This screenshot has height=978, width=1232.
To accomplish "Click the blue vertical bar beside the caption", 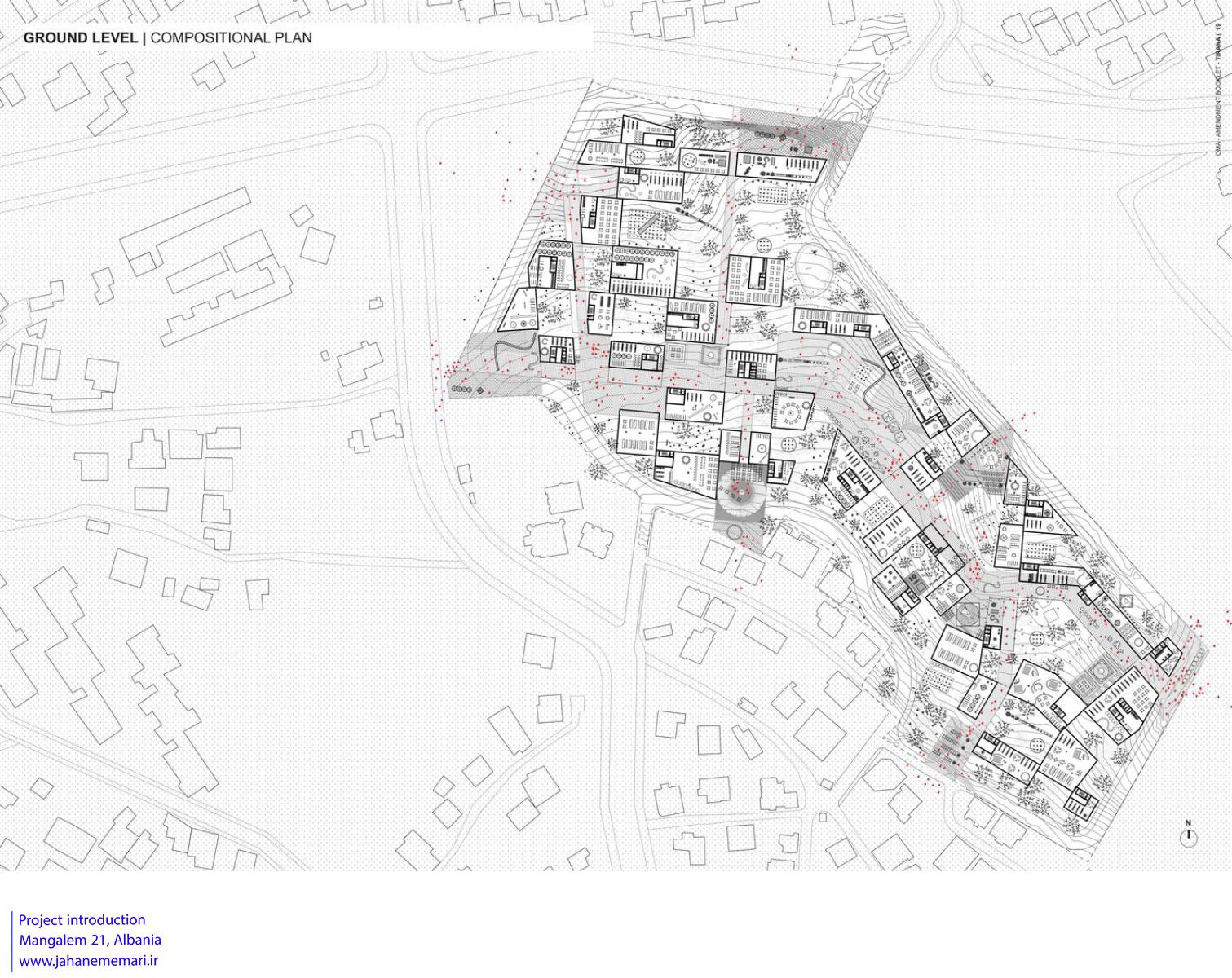I will click(x=13, y=941).
